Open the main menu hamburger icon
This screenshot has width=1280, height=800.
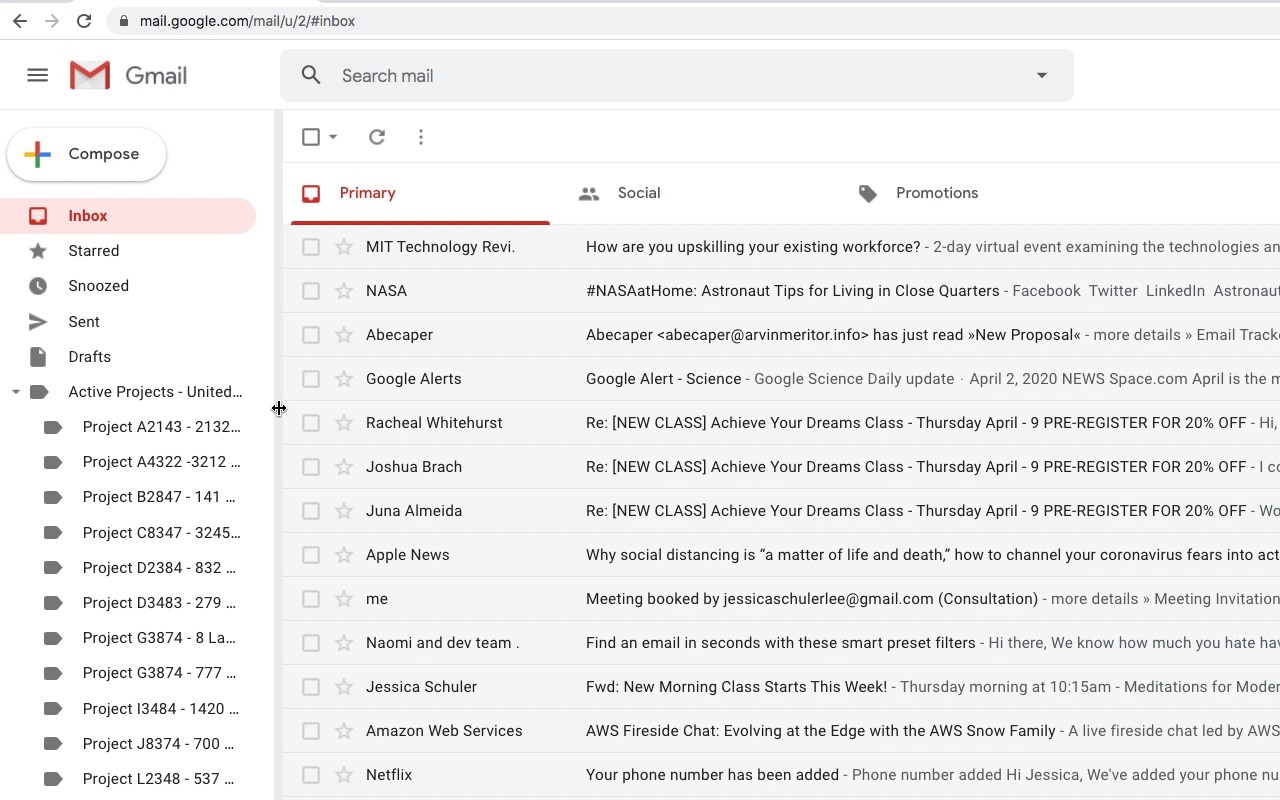coord(37,75)
